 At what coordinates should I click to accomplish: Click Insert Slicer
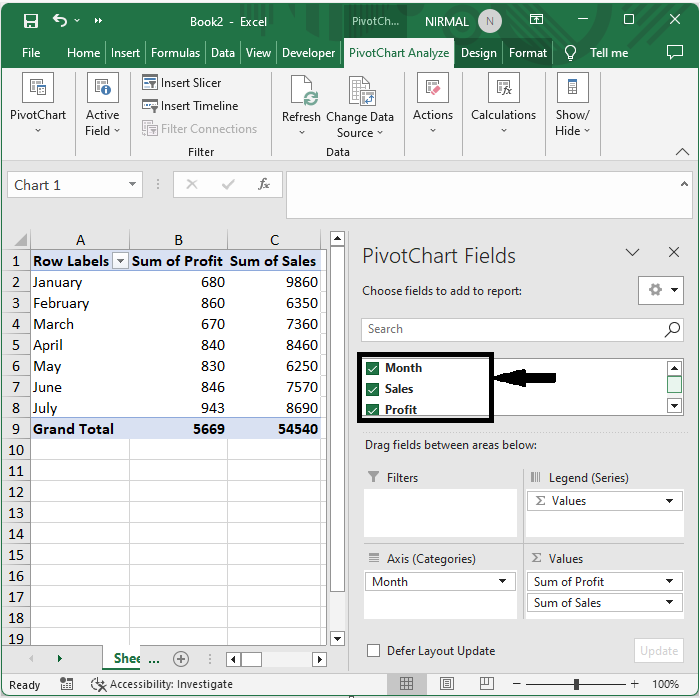tap(182, 83)
